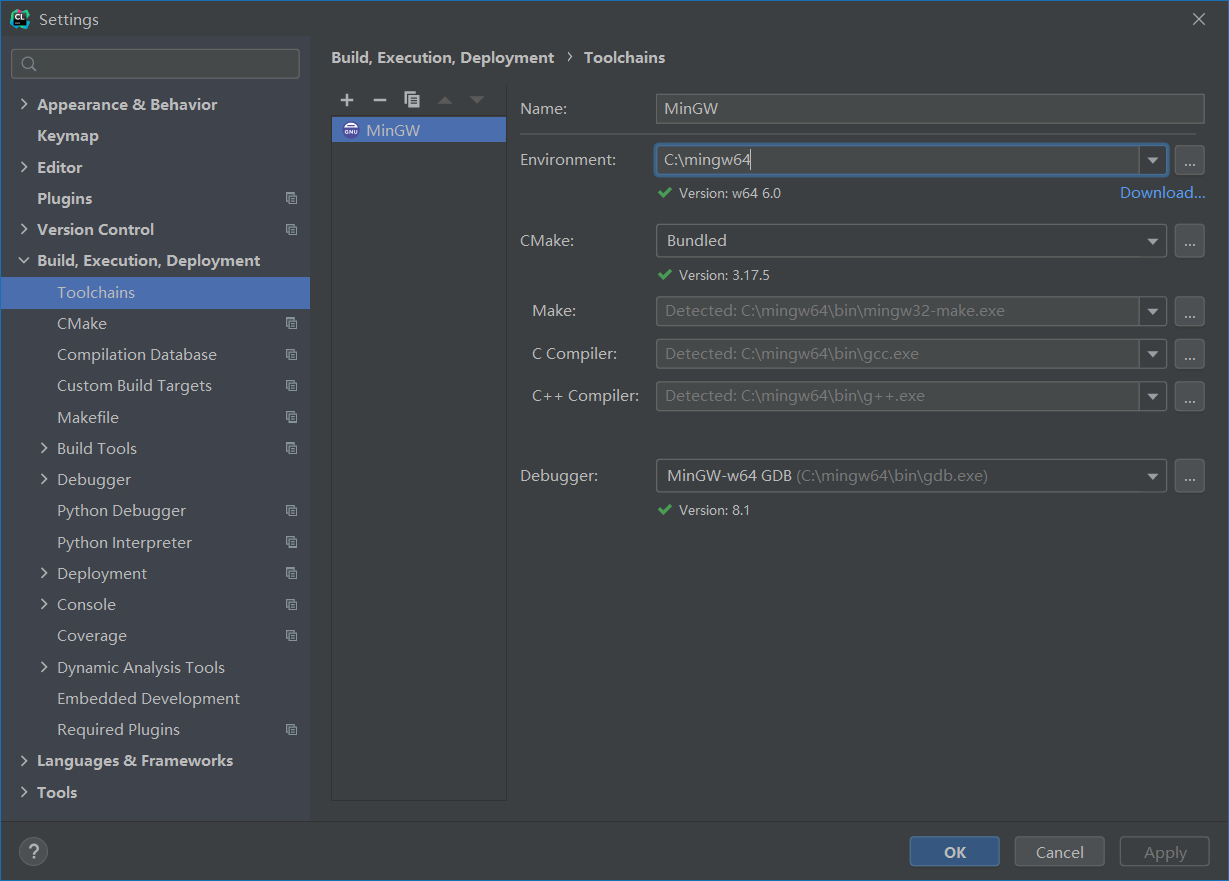Expand the Build Tools node
The width and height of the screenshot is (1229, 881).
(x=44, y=449)
